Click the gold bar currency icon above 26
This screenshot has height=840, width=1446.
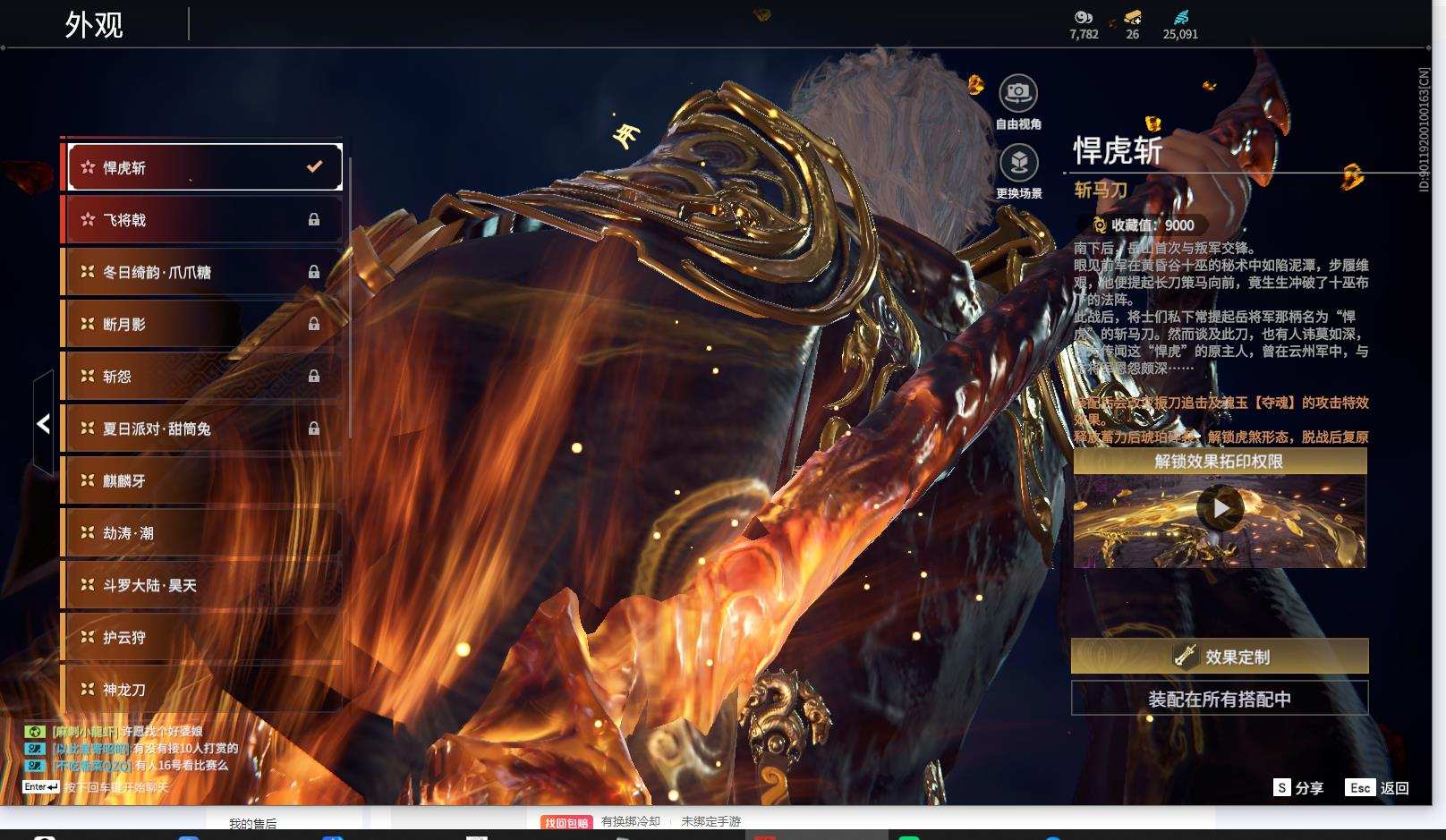[1133, 17]
